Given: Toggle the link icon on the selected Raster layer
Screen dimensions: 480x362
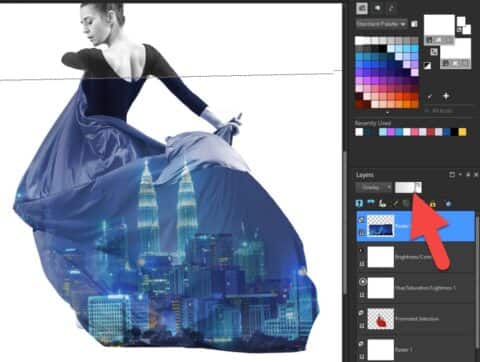Looking at the screenshot, I should pos(362,233).
